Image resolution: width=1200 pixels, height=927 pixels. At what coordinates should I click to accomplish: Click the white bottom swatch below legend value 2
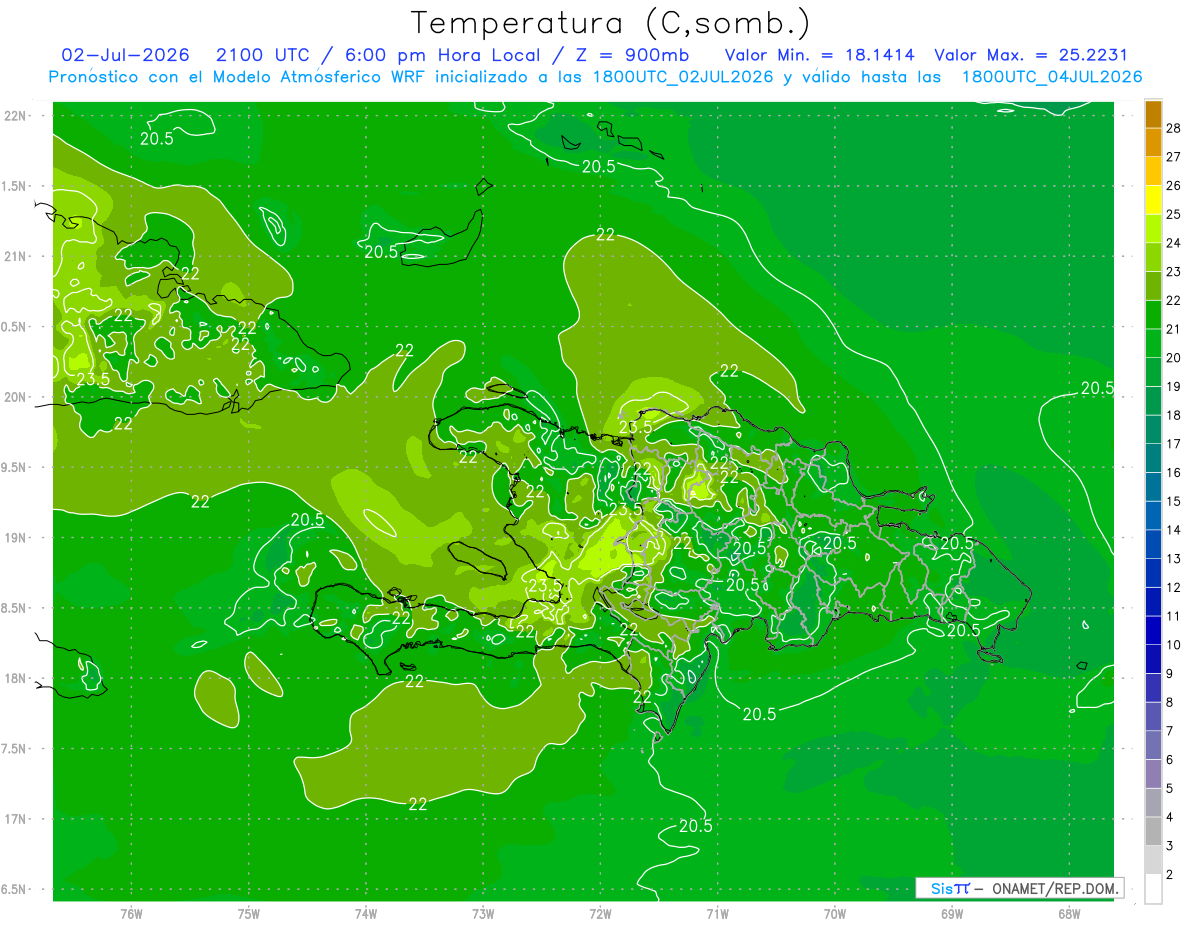(1153, 889)
